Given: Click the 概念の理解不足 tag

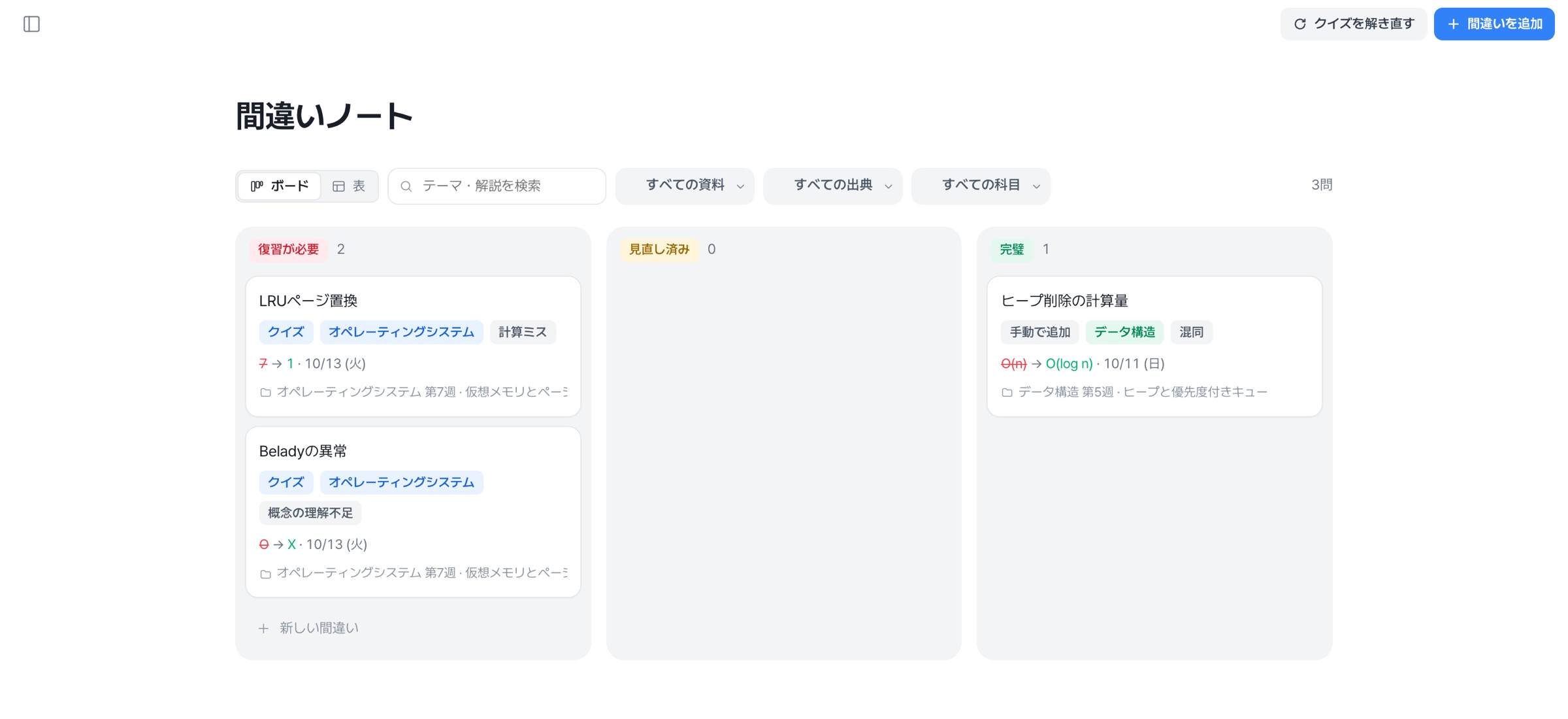Looking at the screenshot, I should click(310, 513).
